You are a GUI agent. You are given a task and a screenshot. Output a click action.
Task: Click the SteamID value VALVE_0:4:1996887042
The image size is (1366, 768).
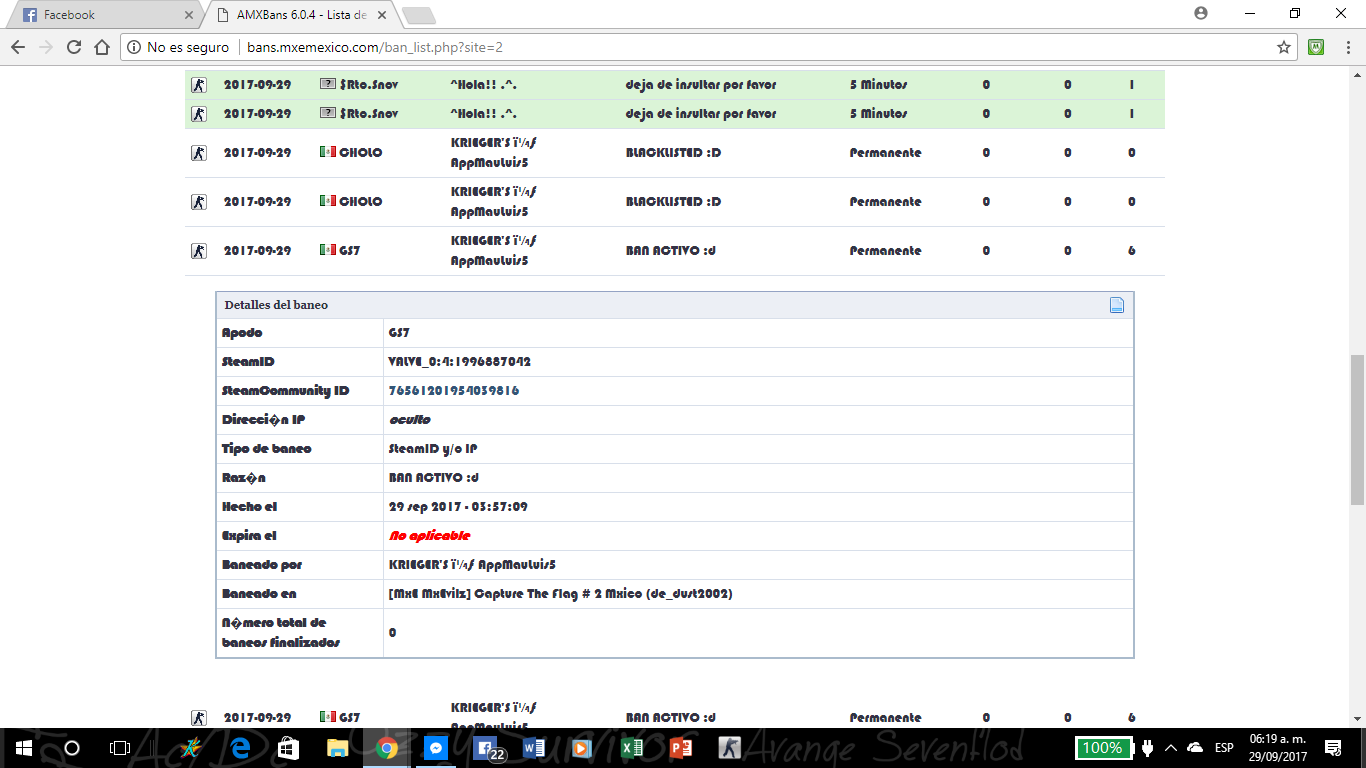[x=460, y=362]
